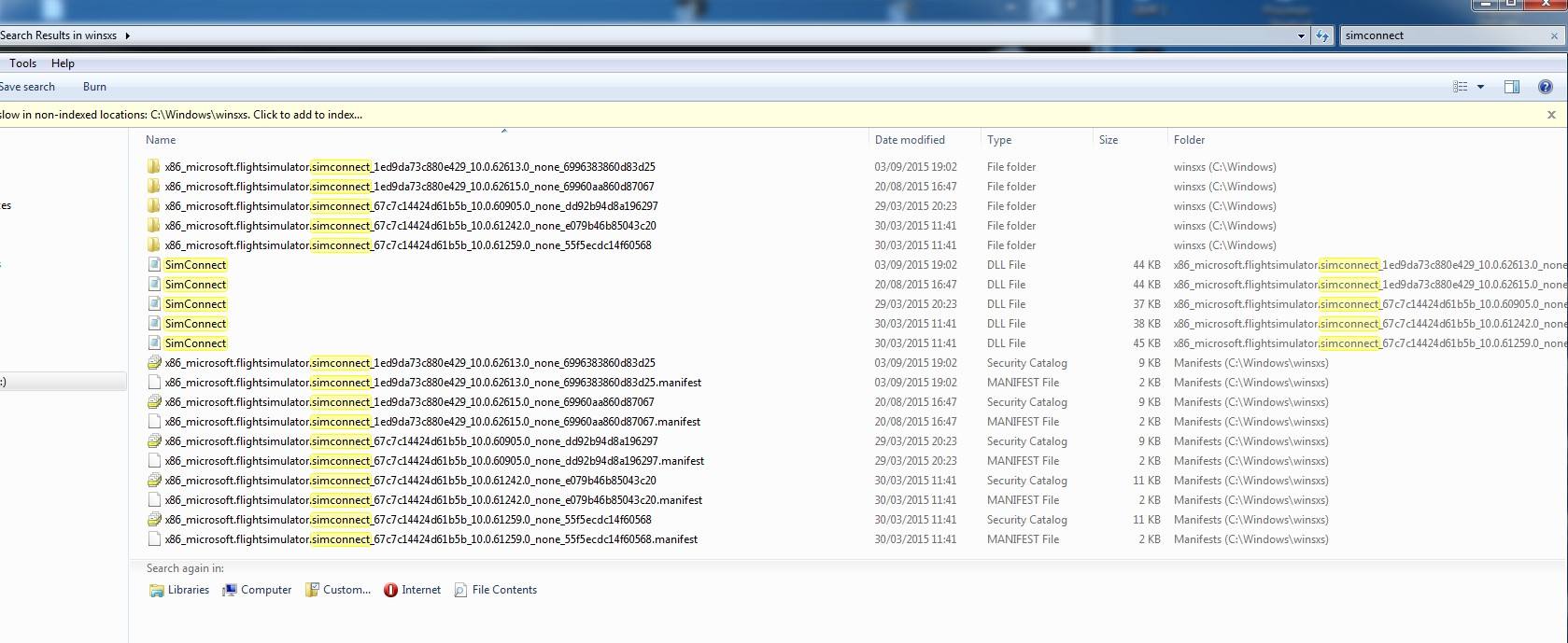Refresh the address bar
This screenshot has width=1568, height=643.
point(1322,35)
